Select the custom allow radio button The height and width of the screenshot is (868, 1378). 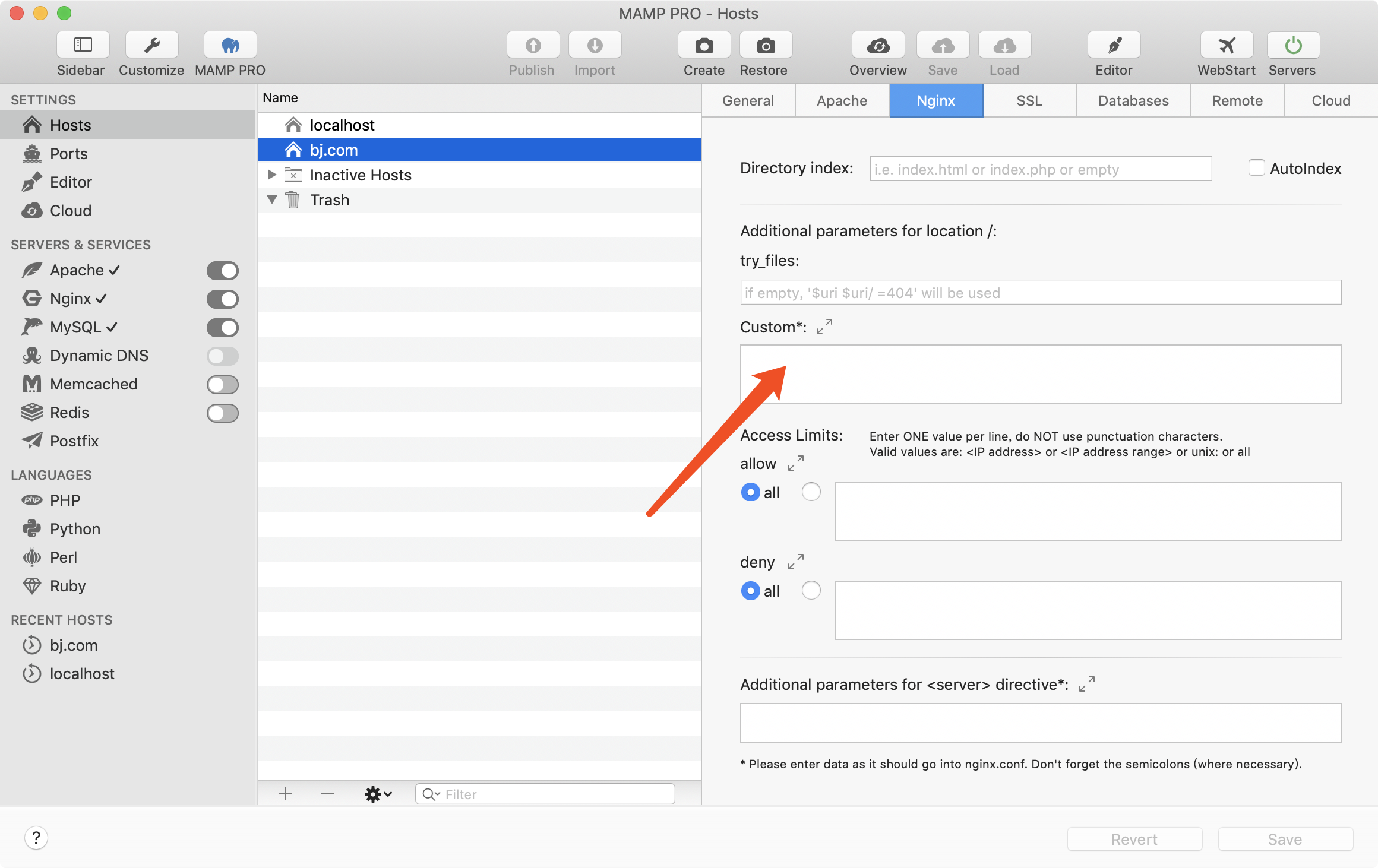(x=811, y=492)
